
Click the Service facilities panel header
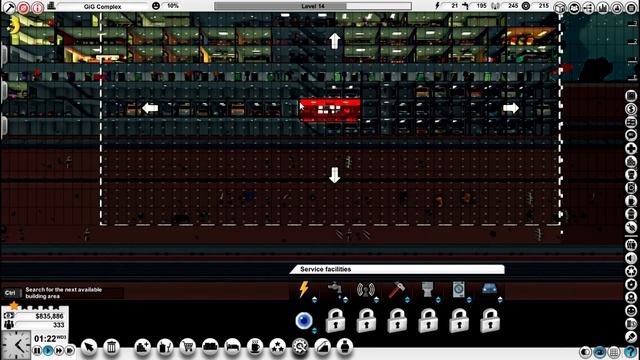point(397,269)
